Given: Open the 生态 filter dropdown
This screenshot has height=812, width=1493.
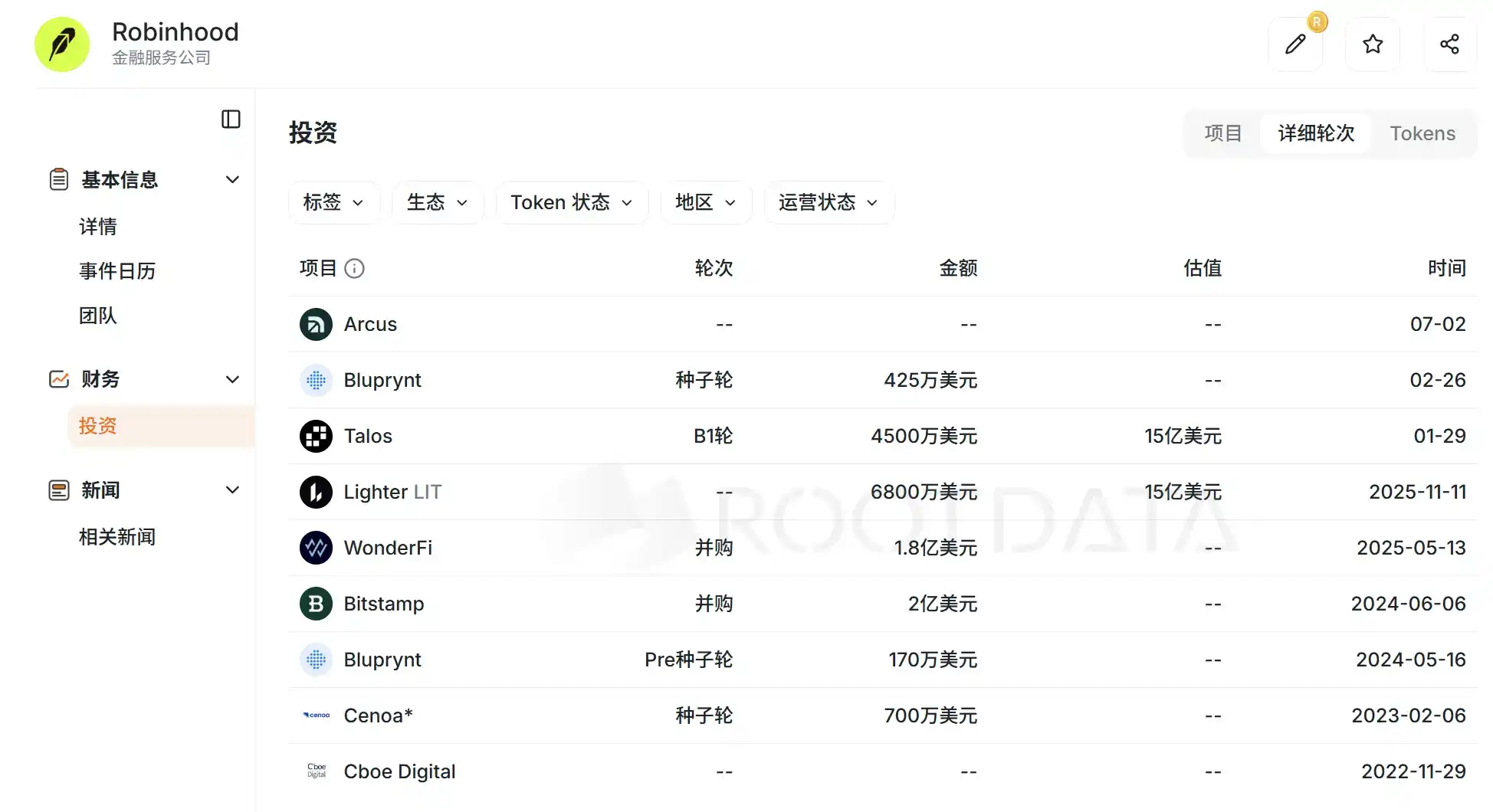Looking at the screenshot, I should pyautogui.click(x=437, y=202).
